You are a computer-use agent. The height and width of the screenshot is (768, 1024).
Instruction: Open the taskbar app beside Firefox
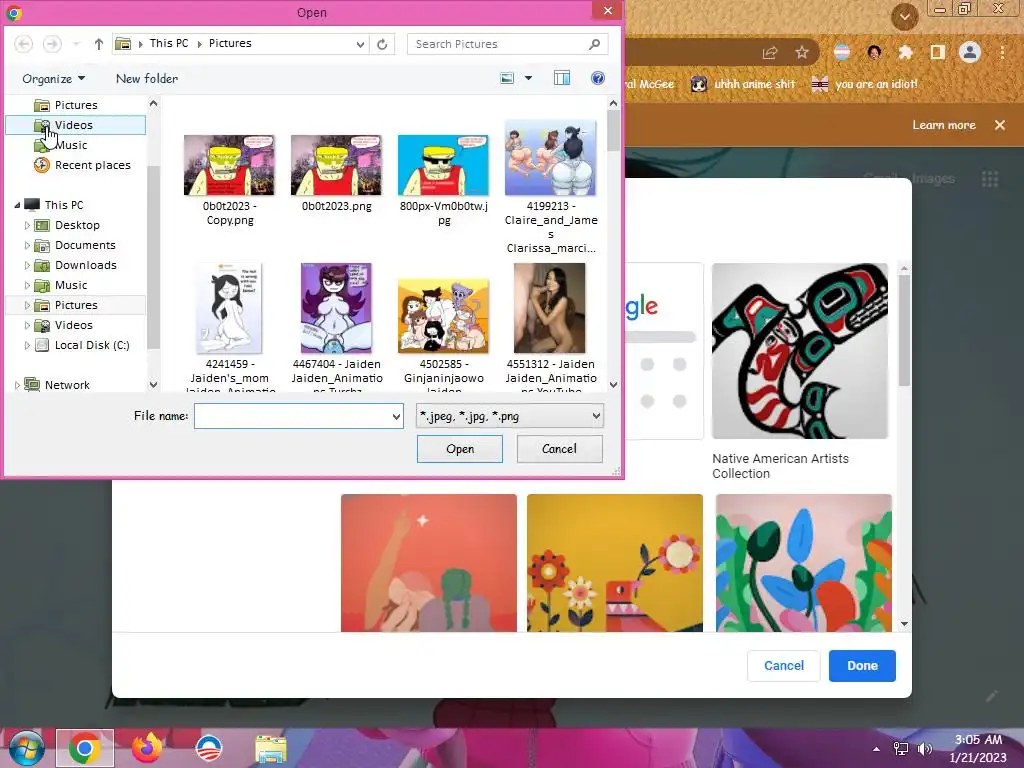(209, 748)
